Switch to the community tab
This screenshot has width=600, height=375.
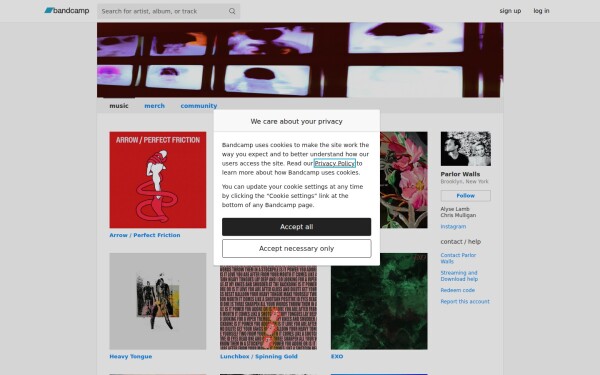199,106
